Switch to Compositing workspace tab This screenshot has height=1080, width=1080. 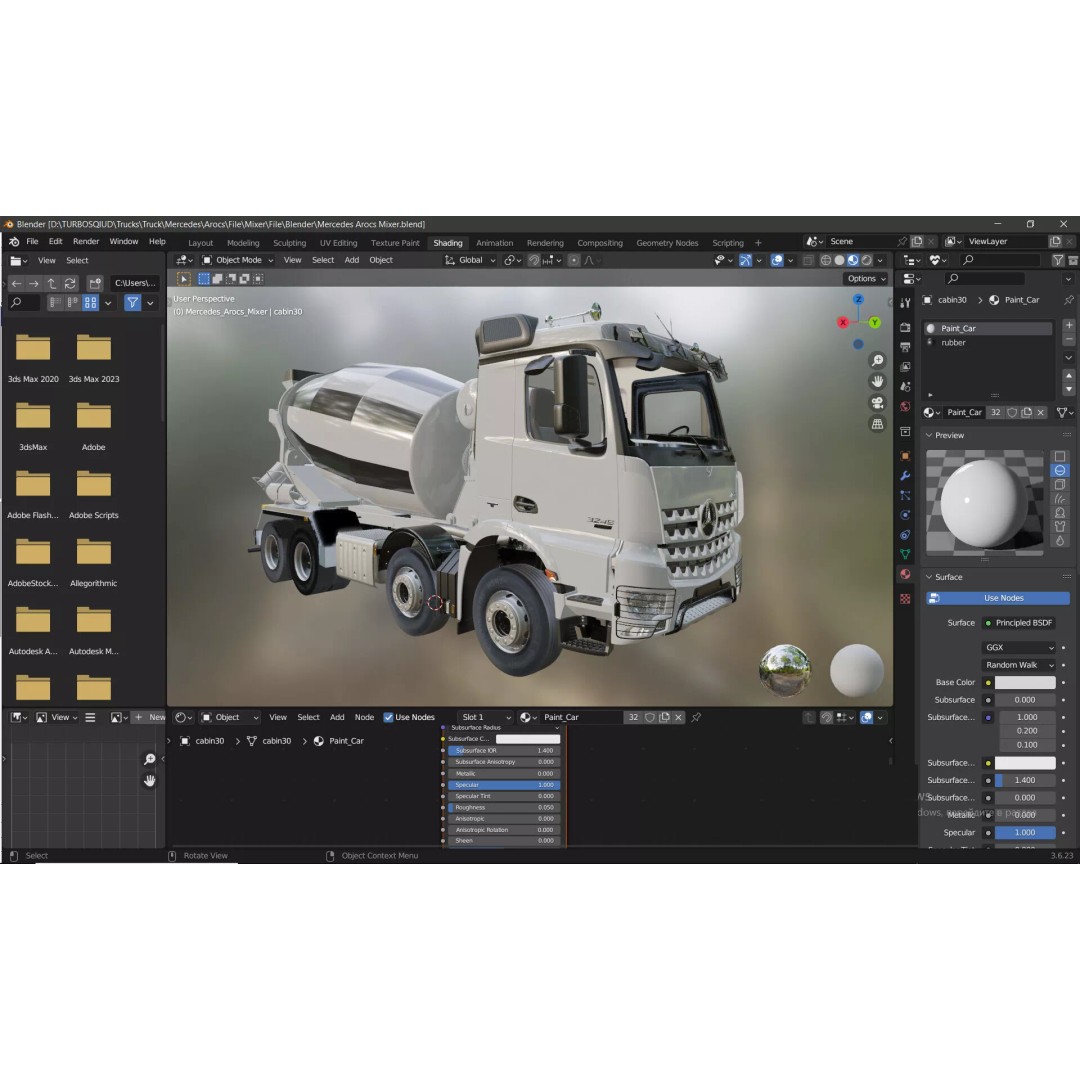click(x=600, y=243)
